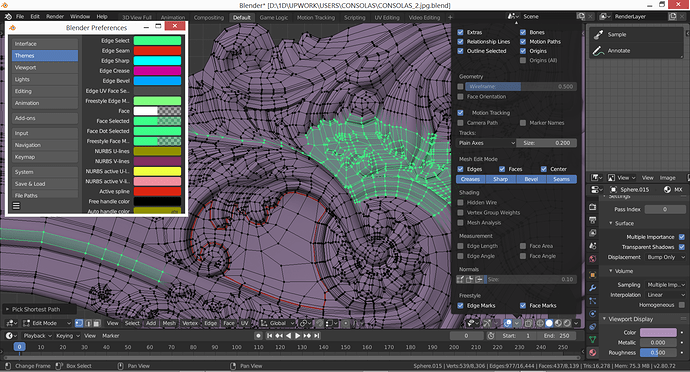Screen dimensions: 690x372
Task: Click the preferences hamburger menu icon
Action: (16, 206)
